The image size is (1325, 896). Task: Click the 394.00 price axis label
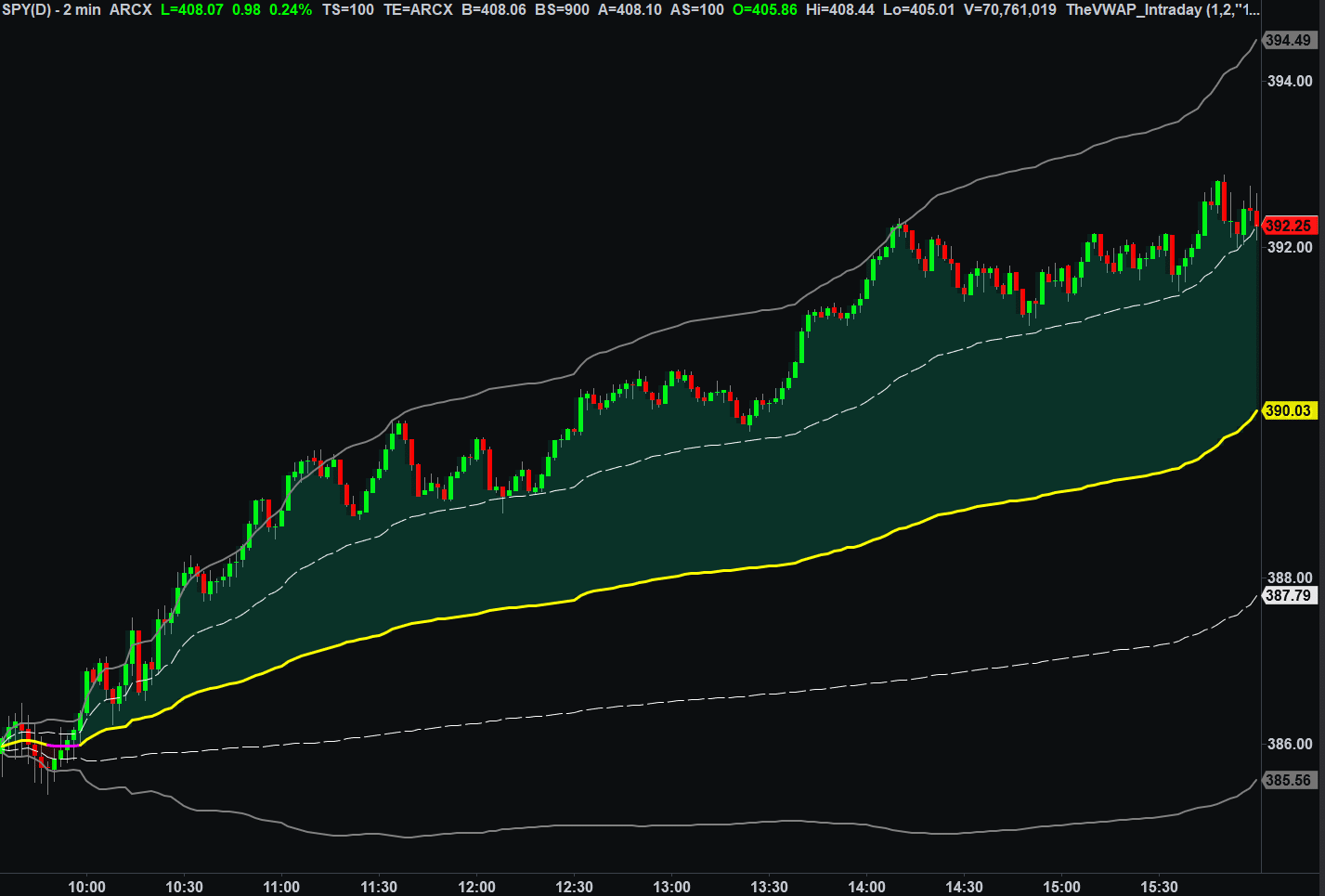(1290, 81)
